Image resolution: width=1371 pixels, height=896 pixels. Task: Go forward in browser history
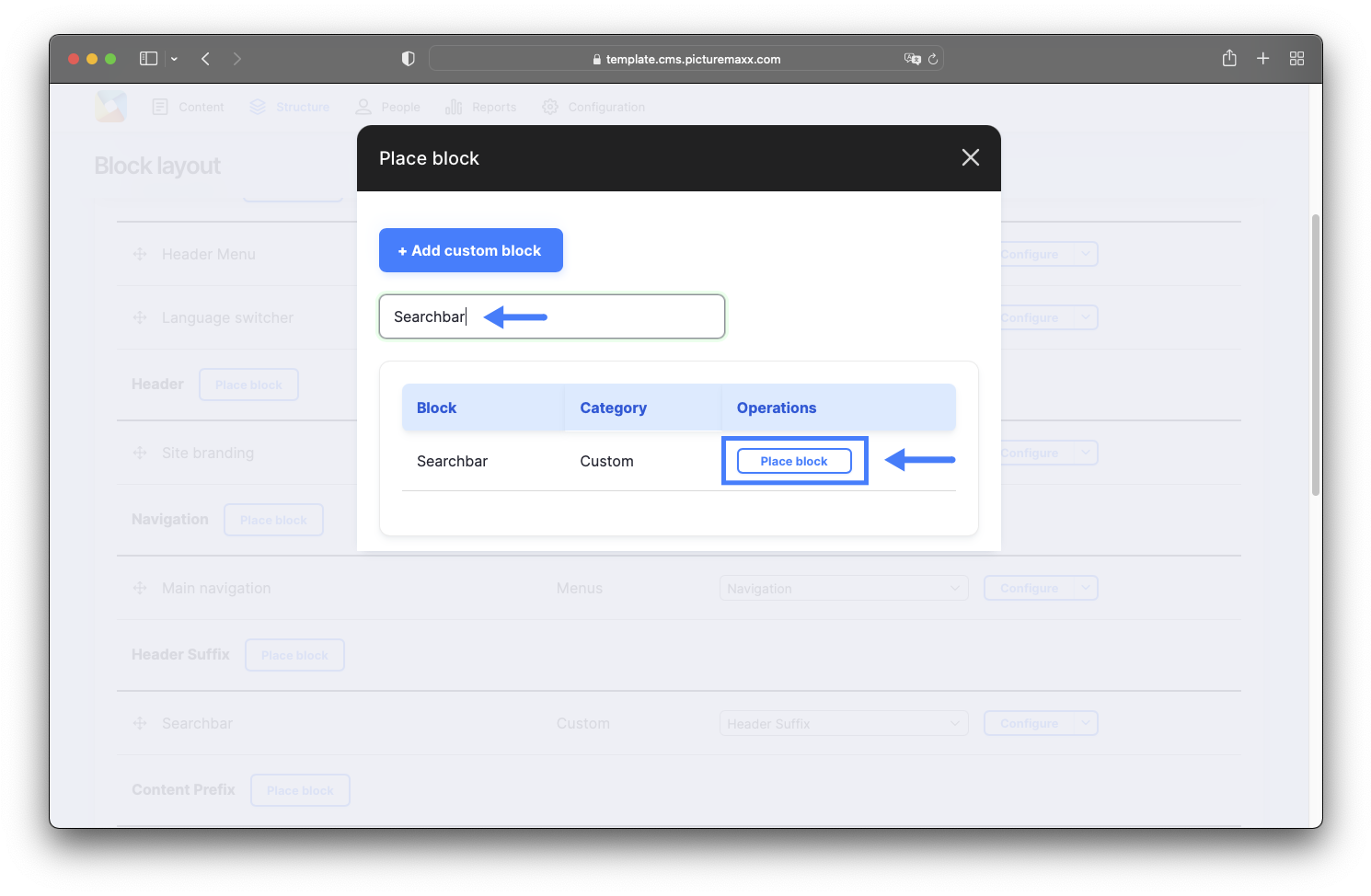237,59
